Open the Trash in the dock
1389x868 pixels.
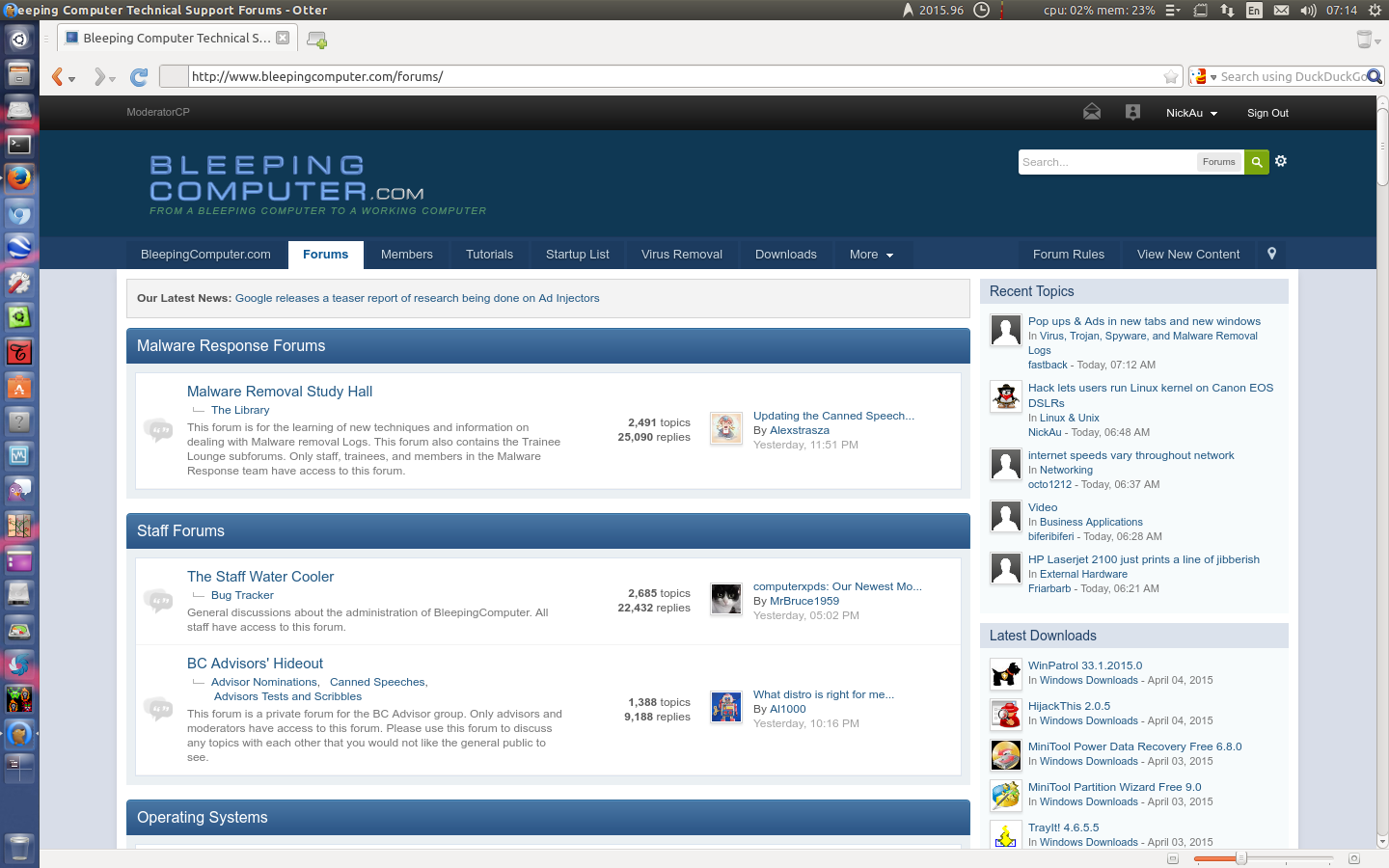click(19, 848)
